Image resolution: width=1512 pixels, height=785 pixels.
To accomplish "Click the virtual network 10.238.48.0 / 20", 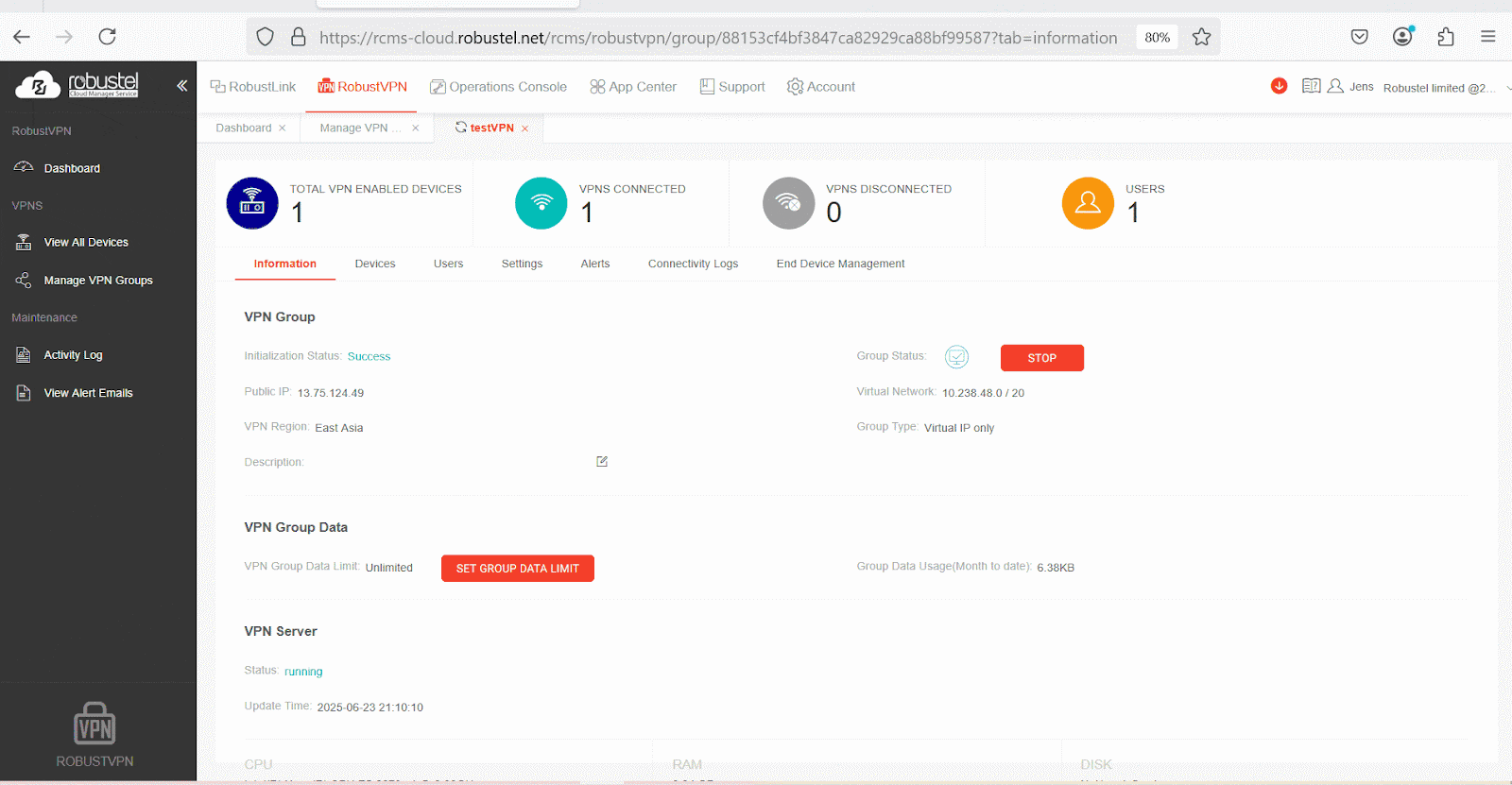I will click(983, 393).
